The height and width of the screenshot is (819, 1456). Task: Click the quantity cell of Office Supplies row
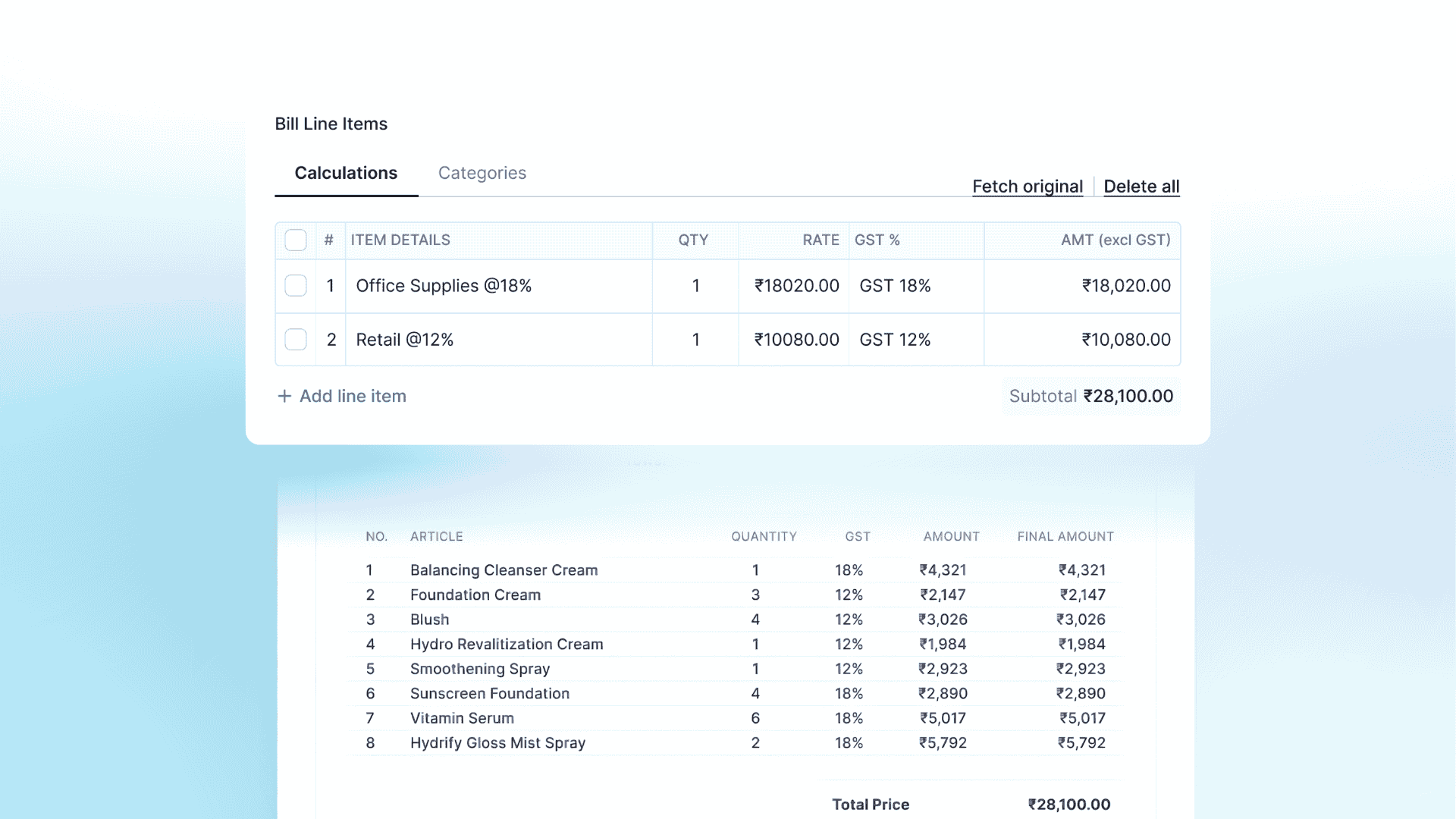[x=695, y=286]
